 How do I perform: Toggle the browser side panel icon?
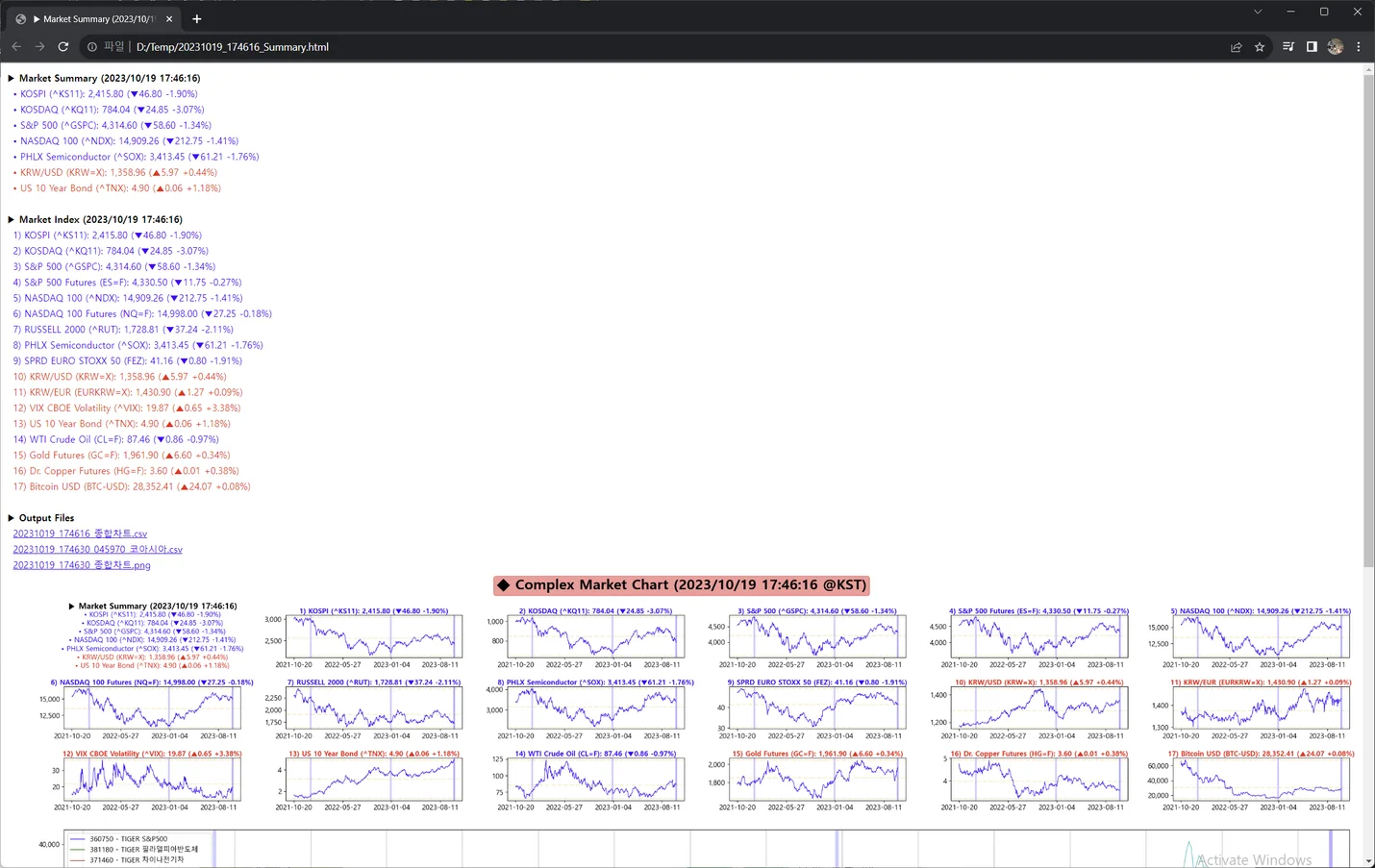coord(1312,46)
